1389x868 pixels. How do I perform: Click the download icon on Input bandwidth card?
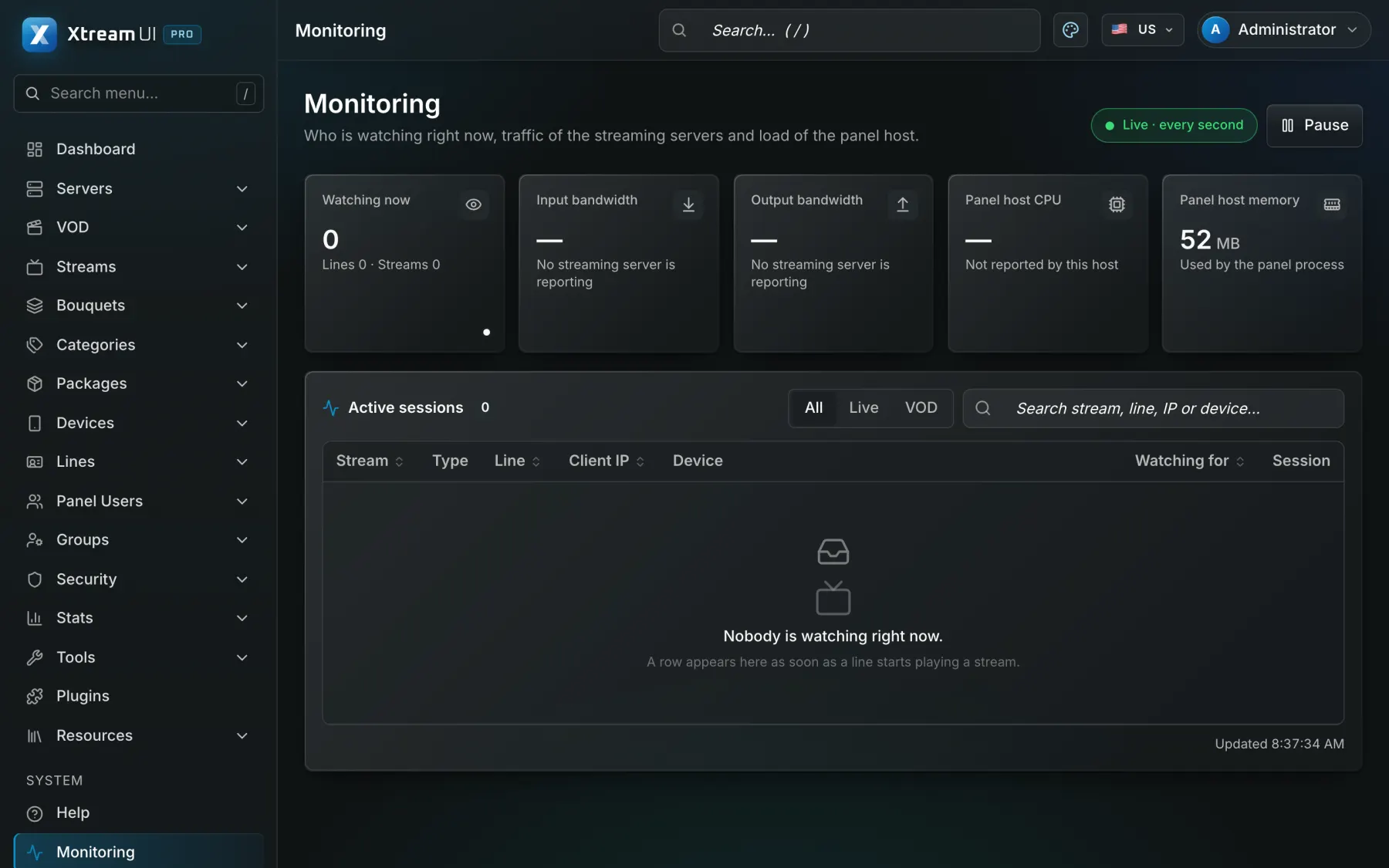click(688, 204)
